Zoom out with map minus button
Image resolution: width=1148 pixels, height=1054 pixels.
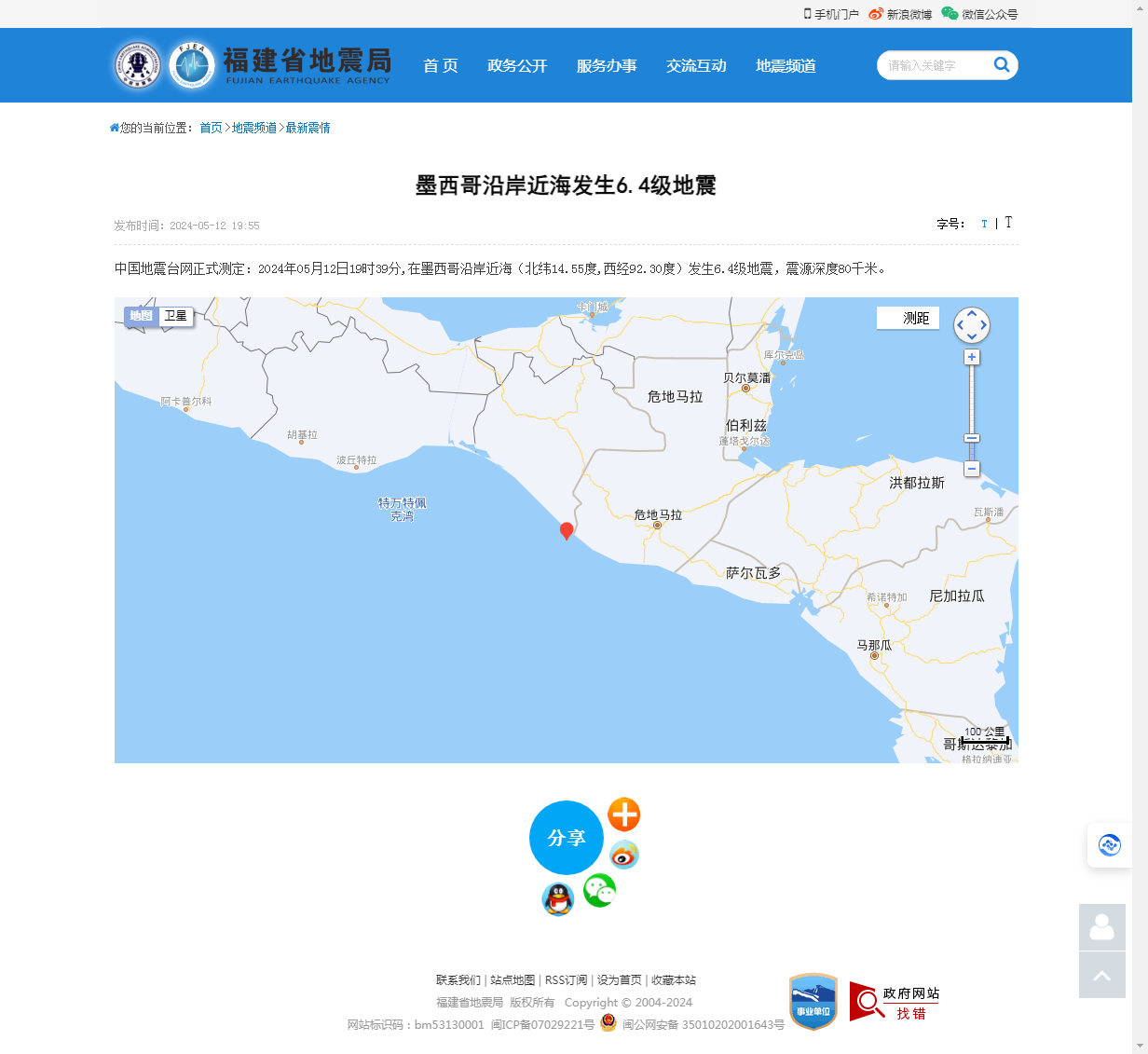(x=972, y=469)
